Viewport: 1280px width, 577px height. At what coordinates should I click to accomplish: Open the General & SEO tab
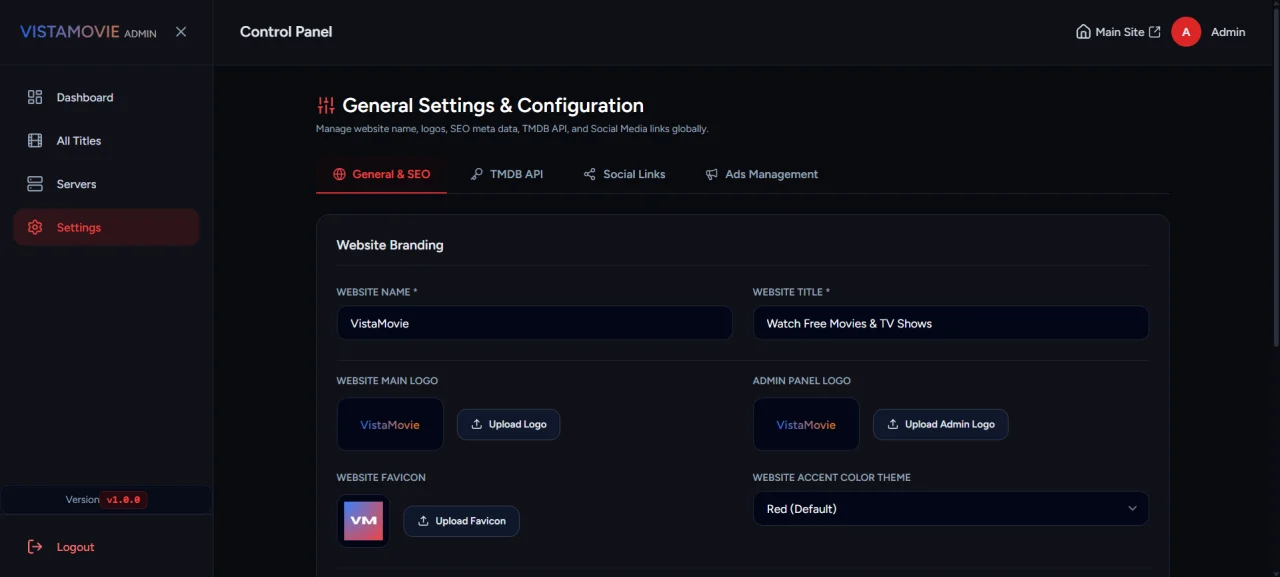coord(381,174)
